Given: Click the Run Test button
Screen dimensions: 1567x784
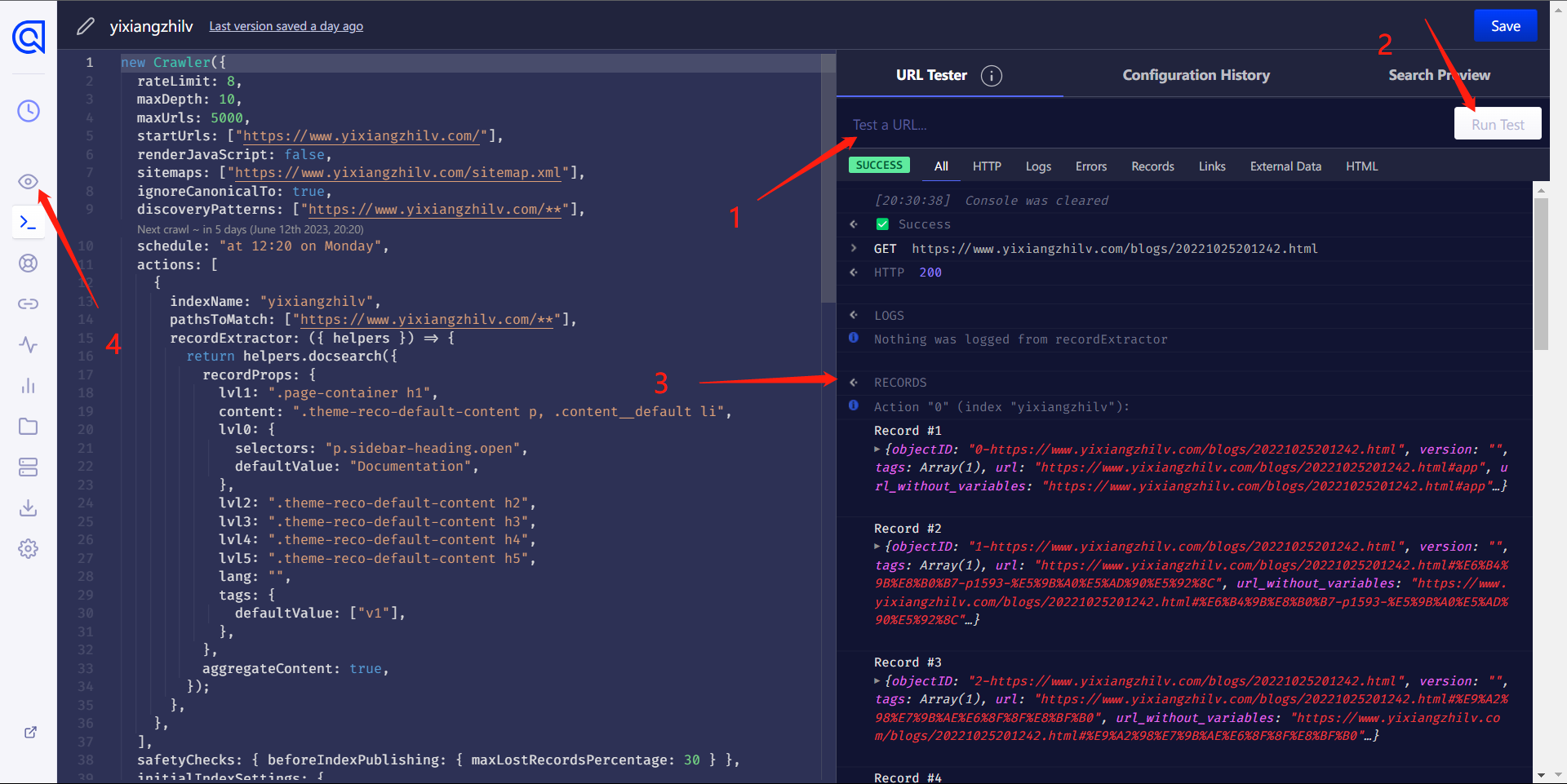Looking at the screenshot, I should [x=1497, y=124].
